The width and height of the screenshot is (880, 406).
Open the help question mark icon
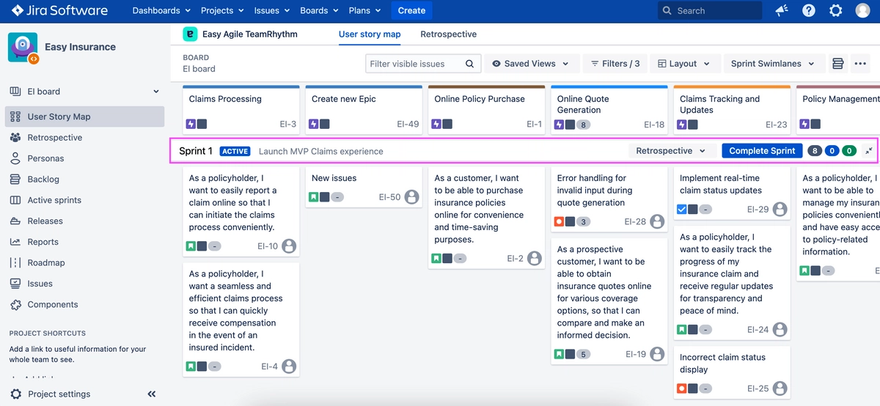coord(809,11)
